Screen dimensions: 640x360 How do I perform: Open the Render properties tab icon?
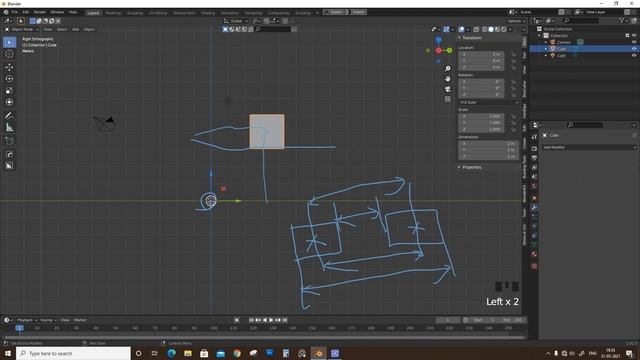pos(534,149)
